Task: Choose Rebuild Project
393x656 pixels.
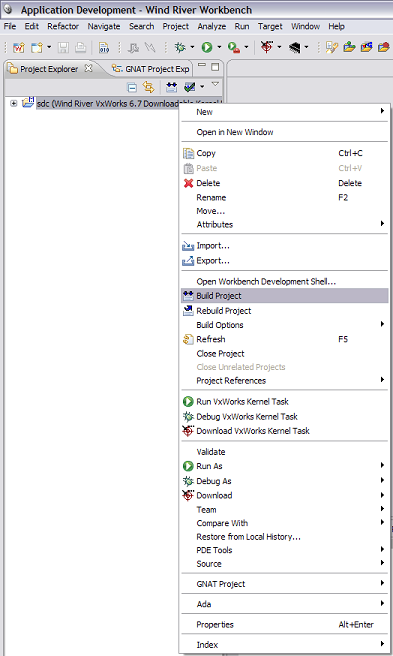Action: coord(285,311)
